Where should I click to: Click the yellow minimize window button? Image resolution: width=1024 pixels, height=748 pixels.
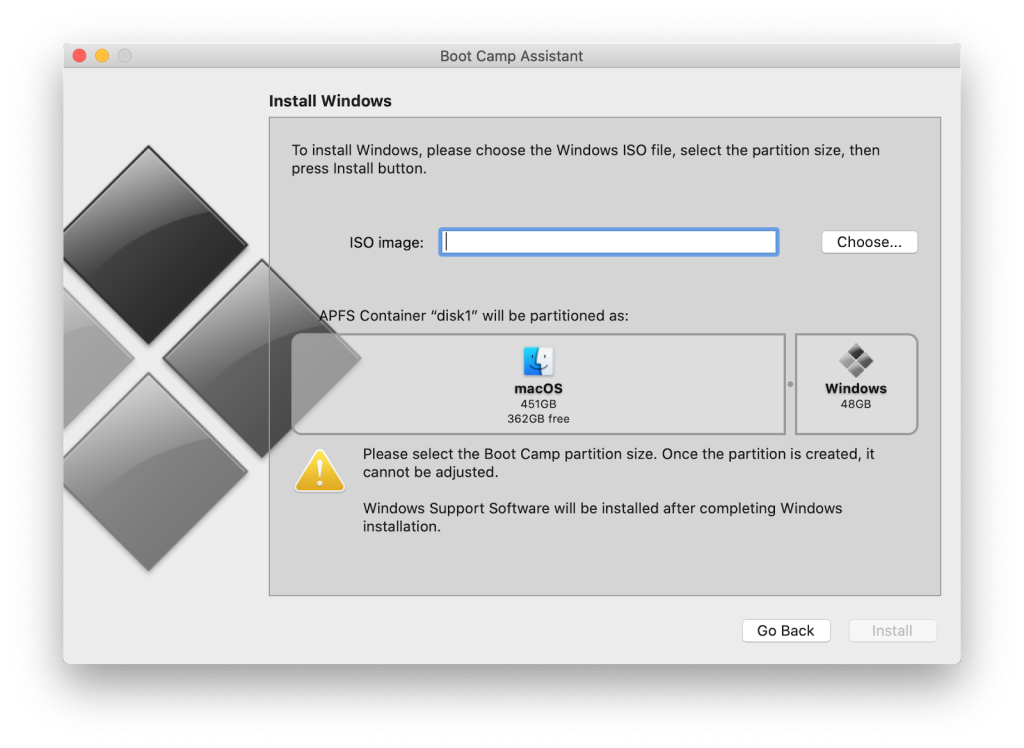pyautogui.click(x=100, y=56)
